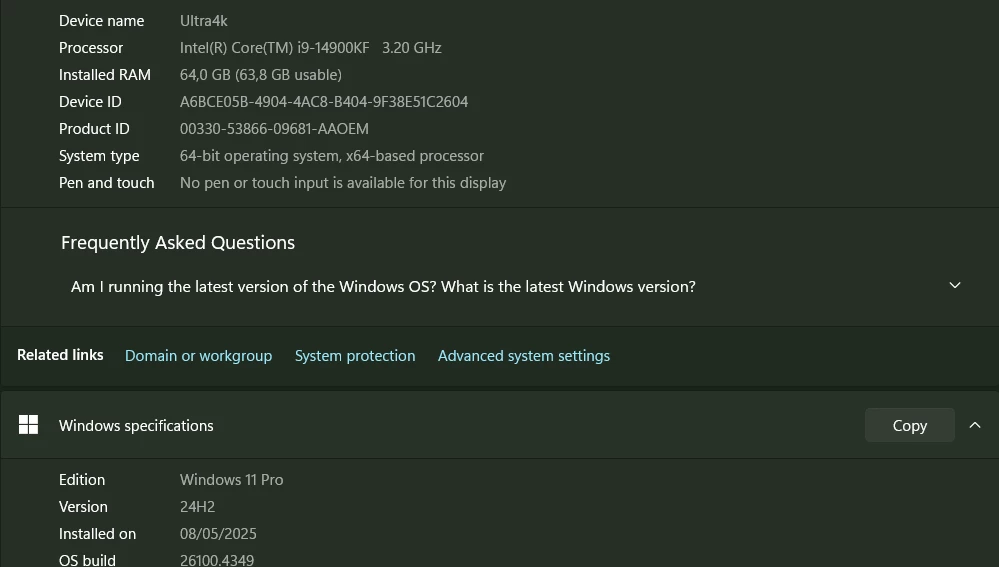Click the Related links label
Screen dimensions: 999x567
pos(60,355)
